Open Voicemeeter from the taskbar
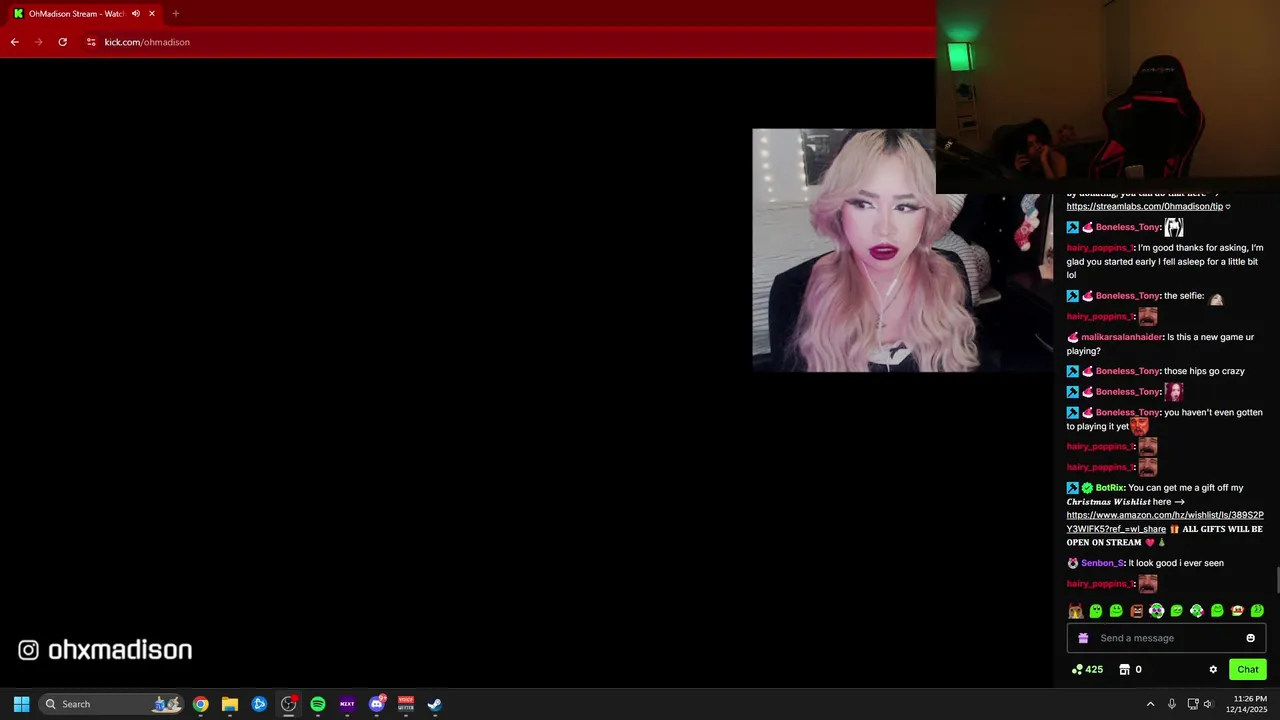Screen dimensions: 1280x720 tap(406, 704)
